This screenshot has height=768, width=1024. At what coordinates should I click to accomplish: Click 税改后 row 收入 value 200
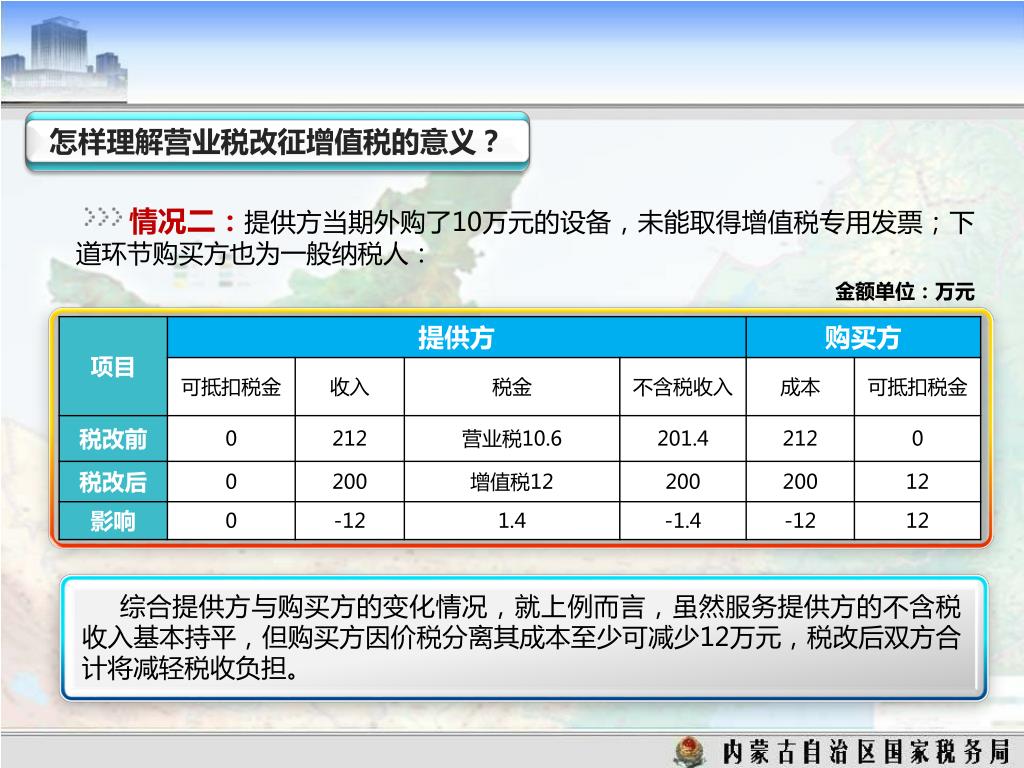[349, 482]
